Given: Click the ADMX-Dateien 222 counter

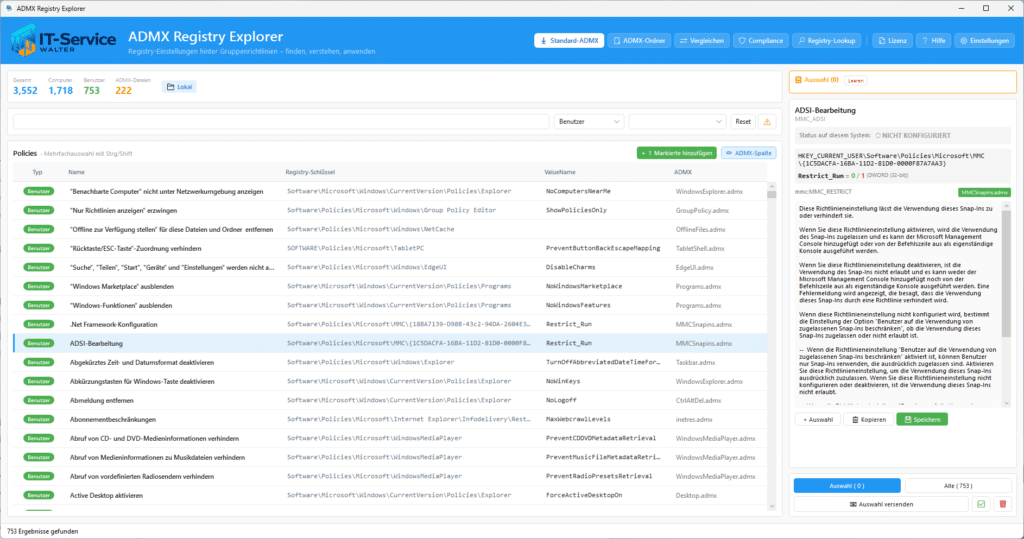Looking at the screenshot, I should pyautogui.click(x=133, y=86).
